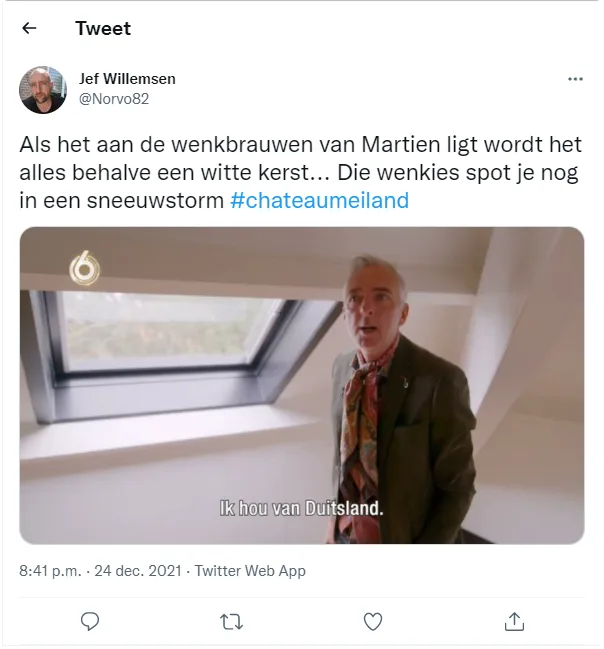
Task: Click the tweet text about Martien's wenkbrauwen
Action: point(301,172)
